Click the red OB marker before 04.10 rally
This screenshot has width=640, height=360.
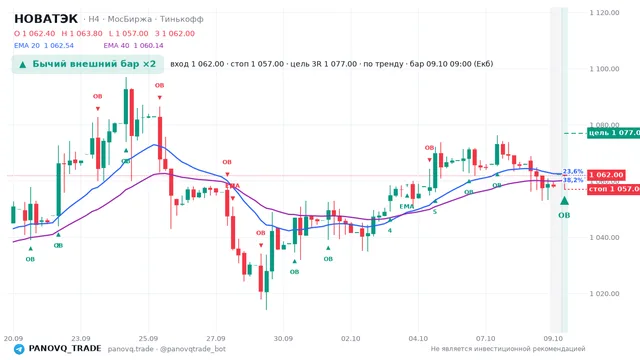click(x=429, y=148)
